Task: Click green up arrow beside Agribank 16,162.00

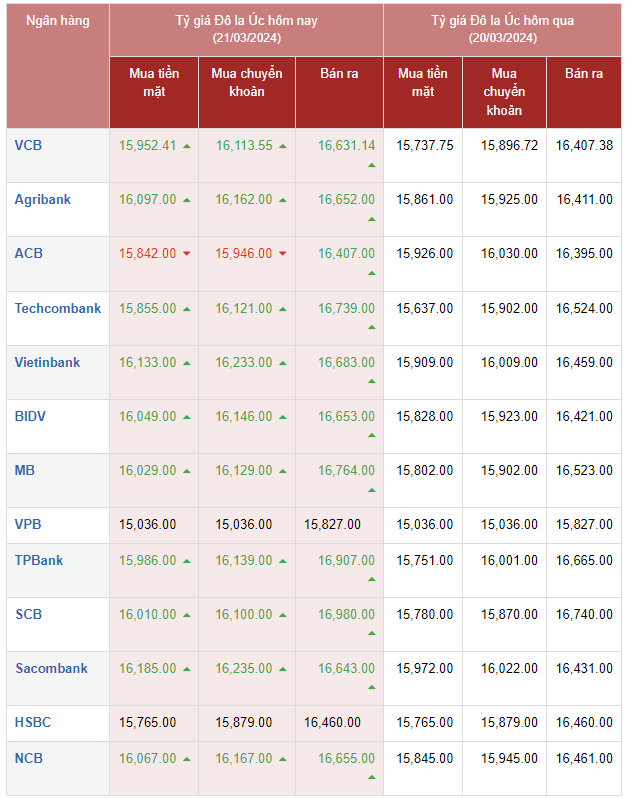Action: point(283,200)
